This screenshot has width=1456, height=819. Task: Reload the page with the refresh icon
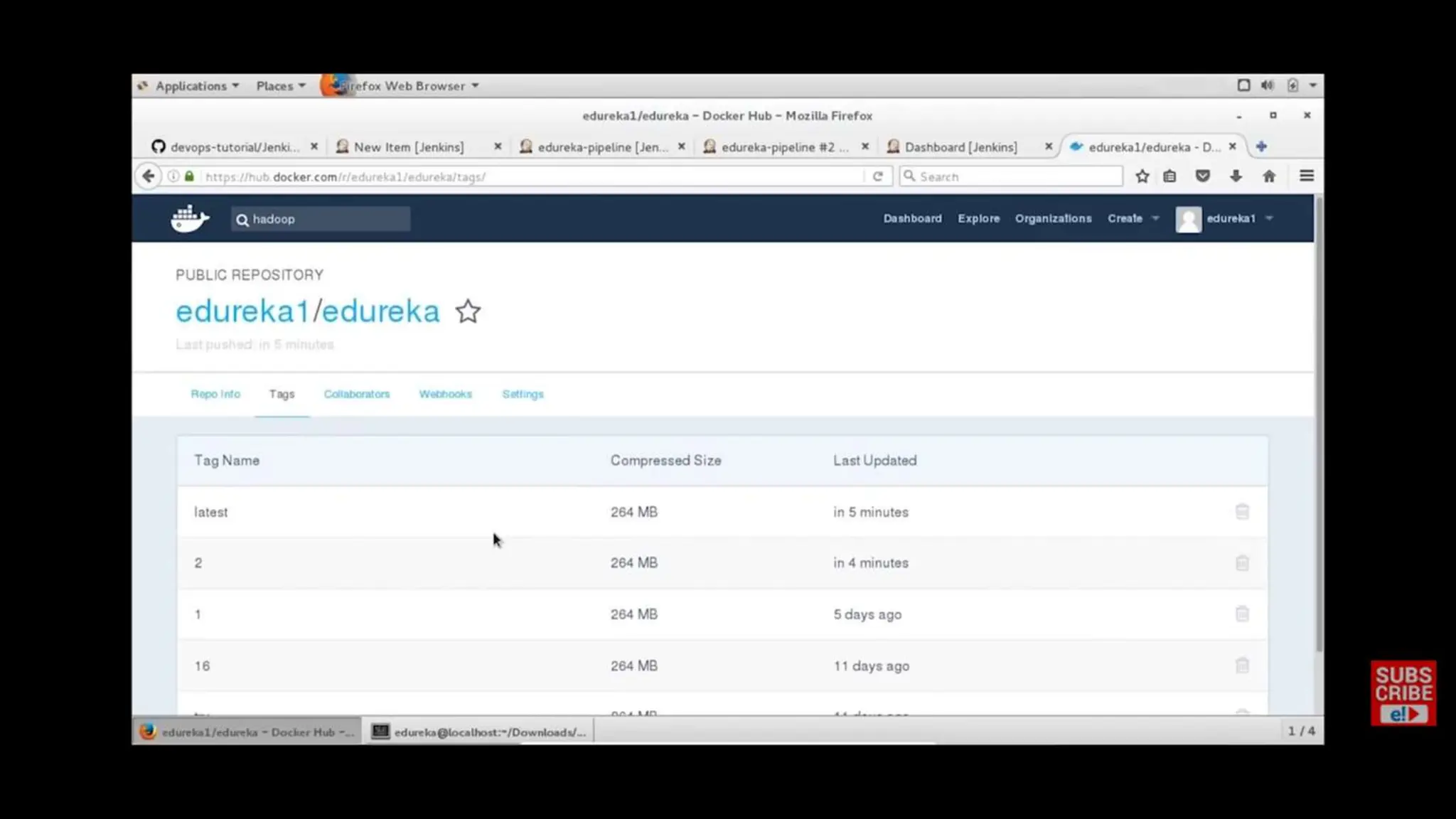(x=878, y=176)
